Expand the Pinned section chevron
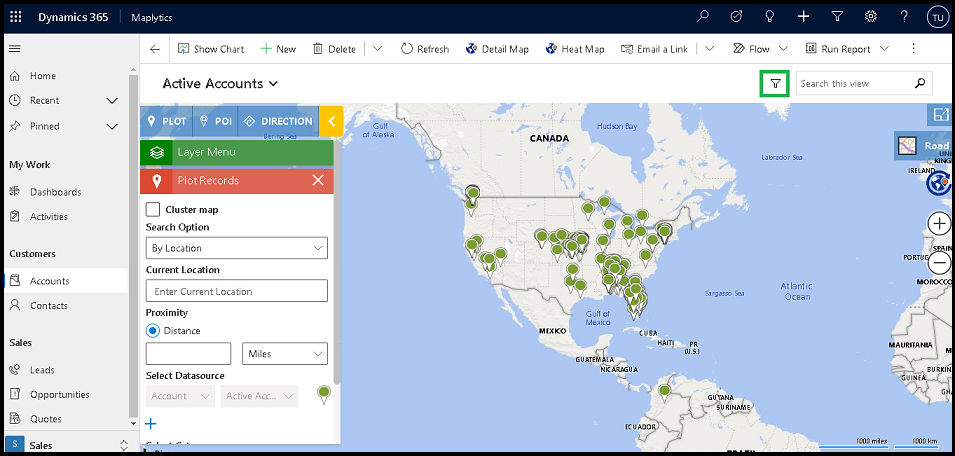Image resolution: width=955 pixels, height=456 pixels. [x=112, y=127]
